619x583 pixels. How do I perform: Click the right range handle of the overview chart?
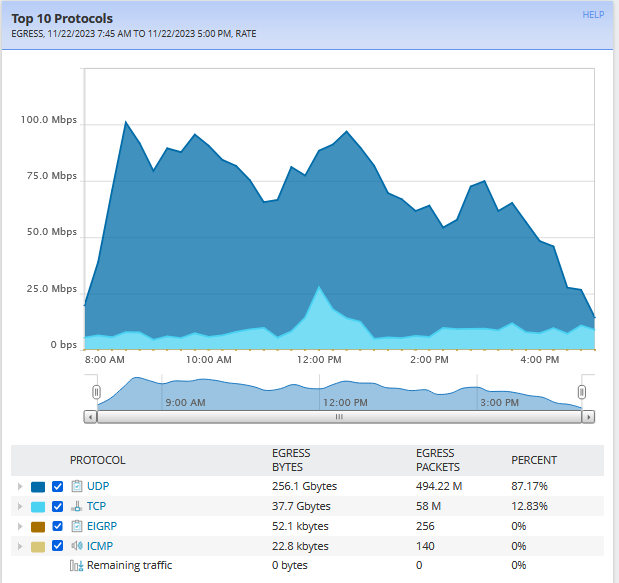[581, 392]
